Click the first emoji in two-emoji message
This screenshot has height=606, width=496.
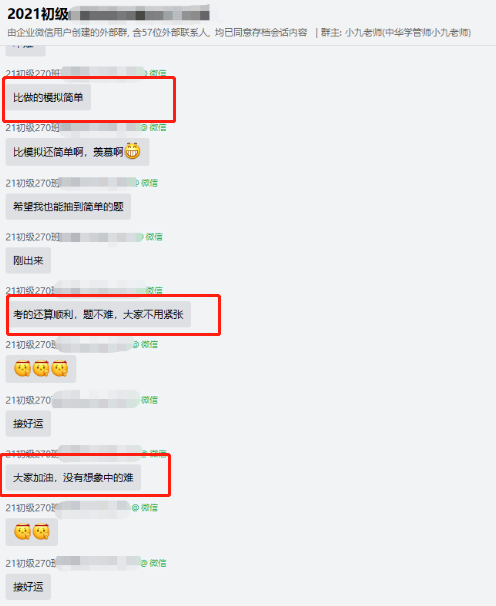tap(22, 532)
